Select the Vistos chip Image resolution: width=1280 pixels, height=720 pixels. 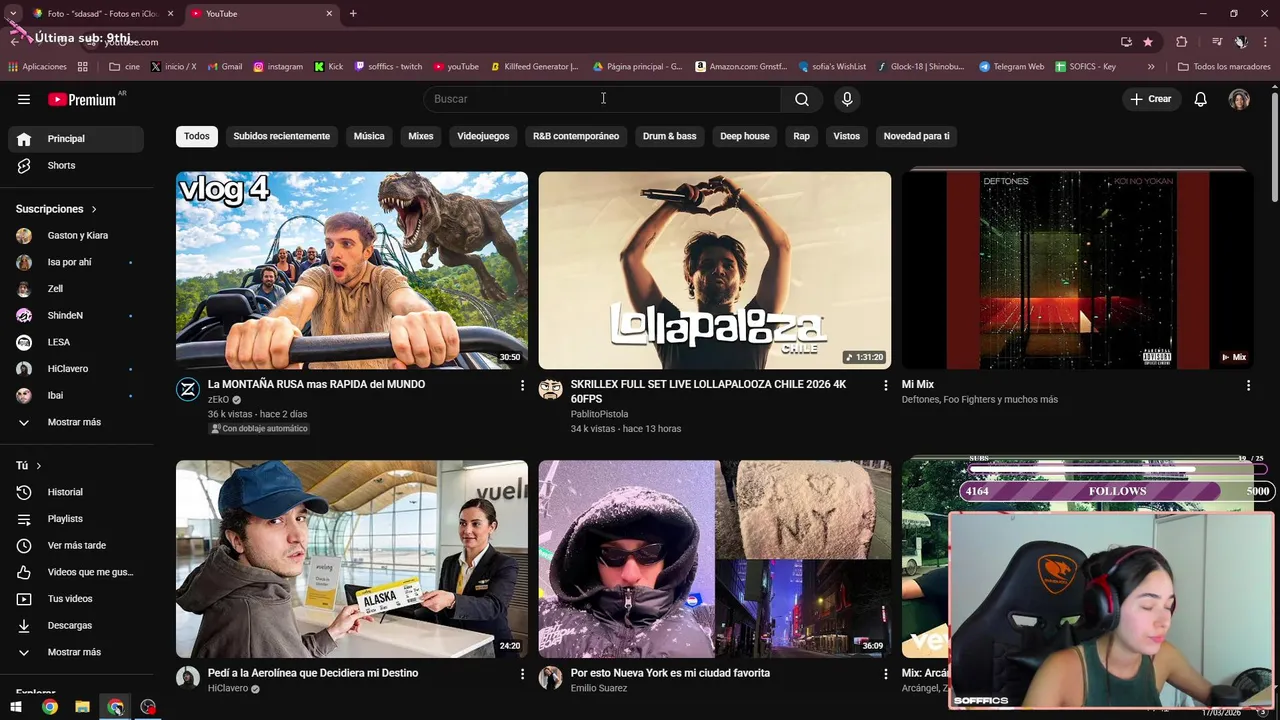tap(847, 136)
